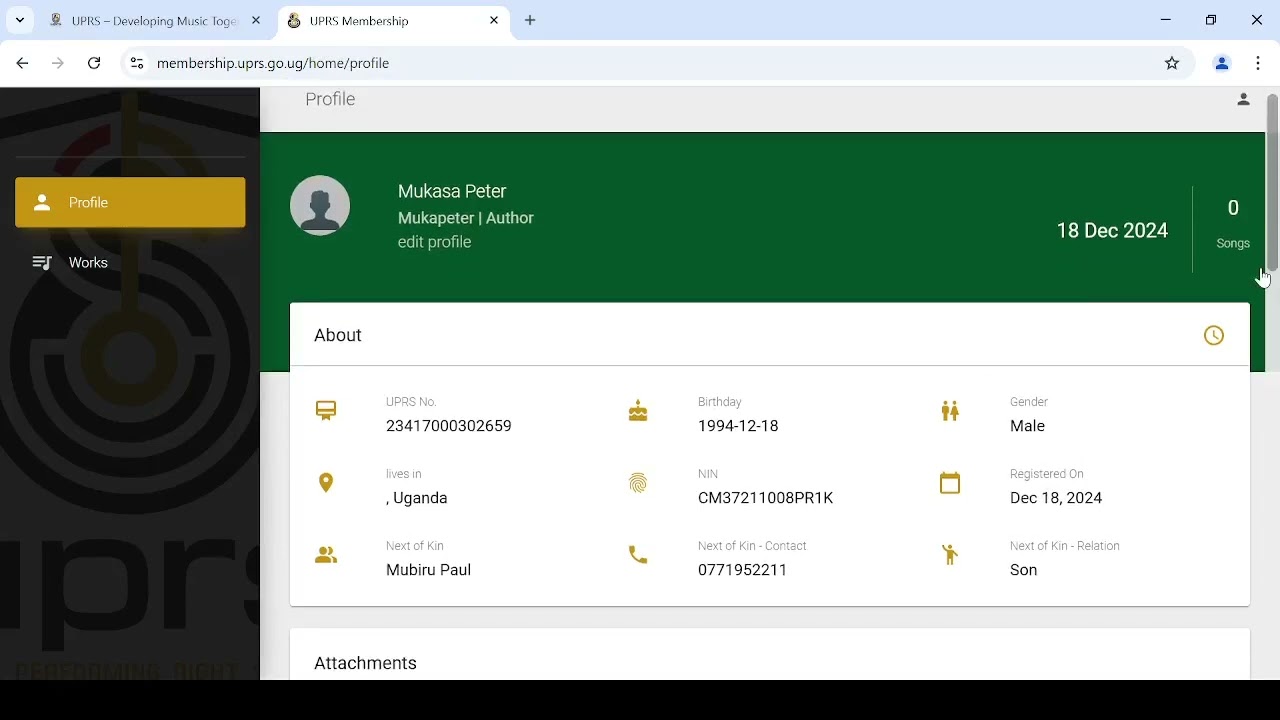Screen dimensions: 1280x720
Task: Click the Gender people icon
Action: click(x=950, y=411)
